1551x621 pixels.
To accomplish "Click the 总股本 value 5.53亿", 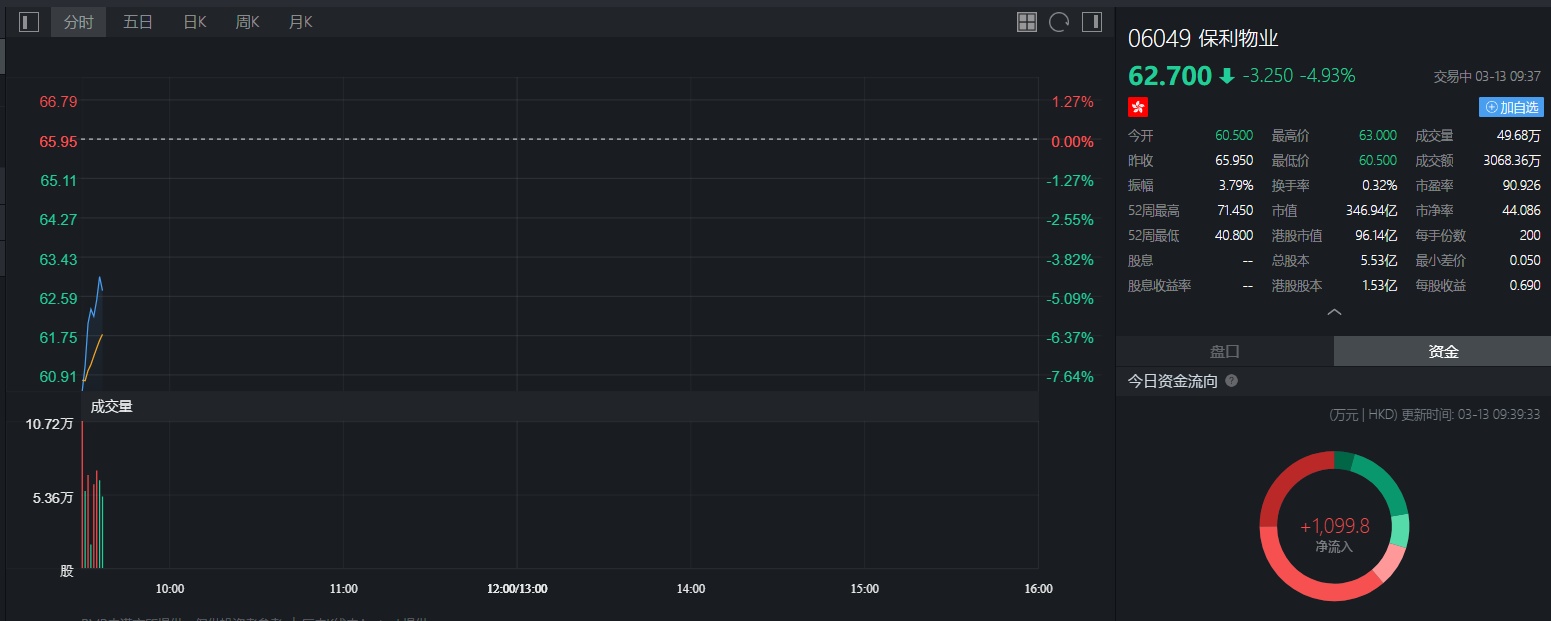I will pos(1379,260).
